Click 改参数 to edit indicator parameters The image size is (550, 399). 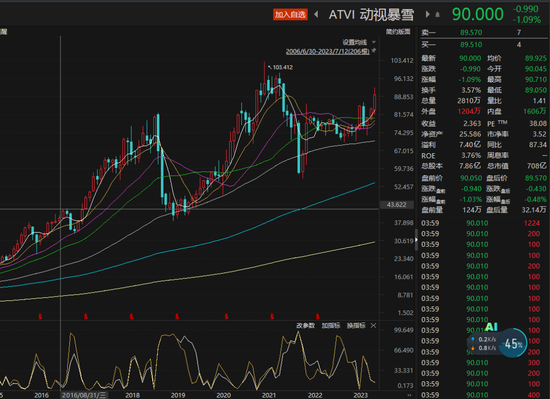(x=305, y=325)
